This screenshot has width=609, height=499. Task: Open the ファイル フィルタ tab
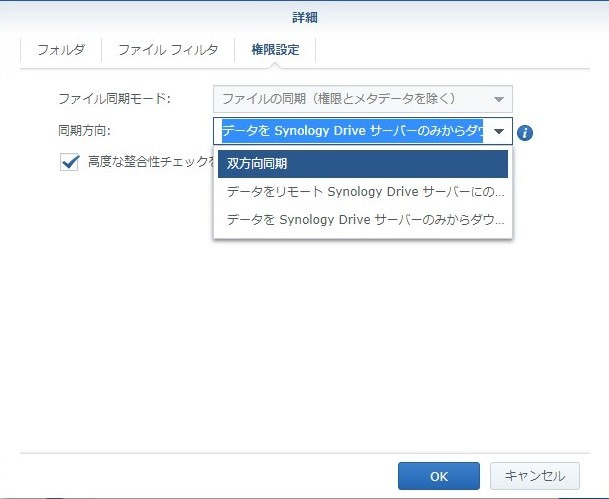pyautogui.click(x=168, y=49)
